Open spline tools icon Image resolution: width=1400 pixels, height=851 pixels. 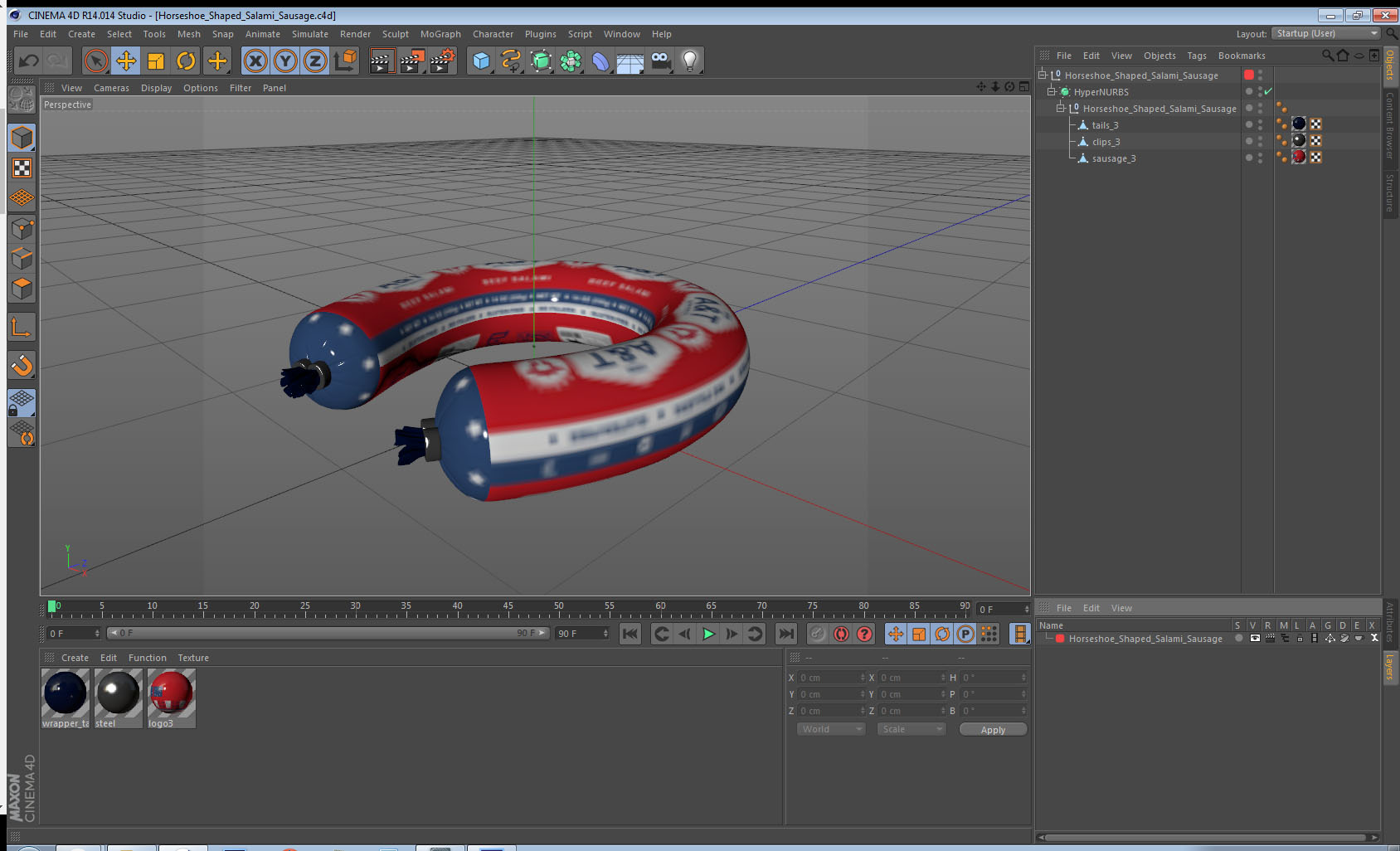[511, 61]
